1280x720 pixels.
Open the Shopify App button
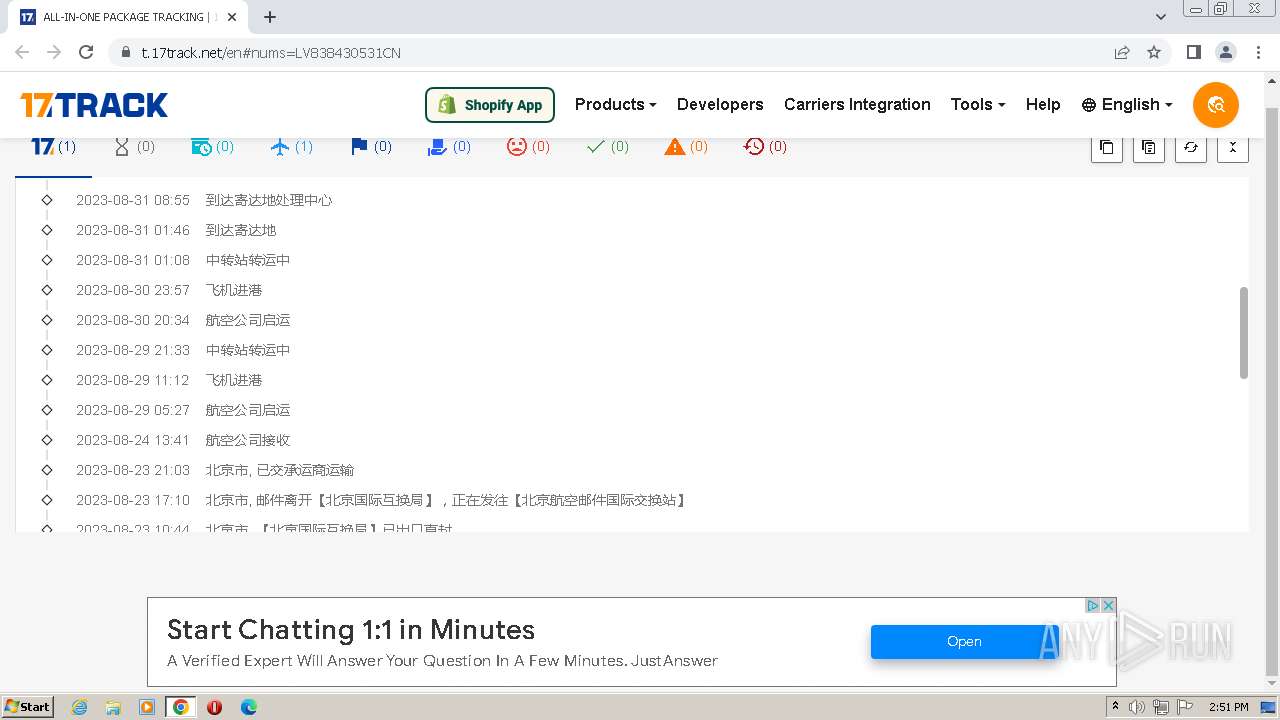[490, 105]
